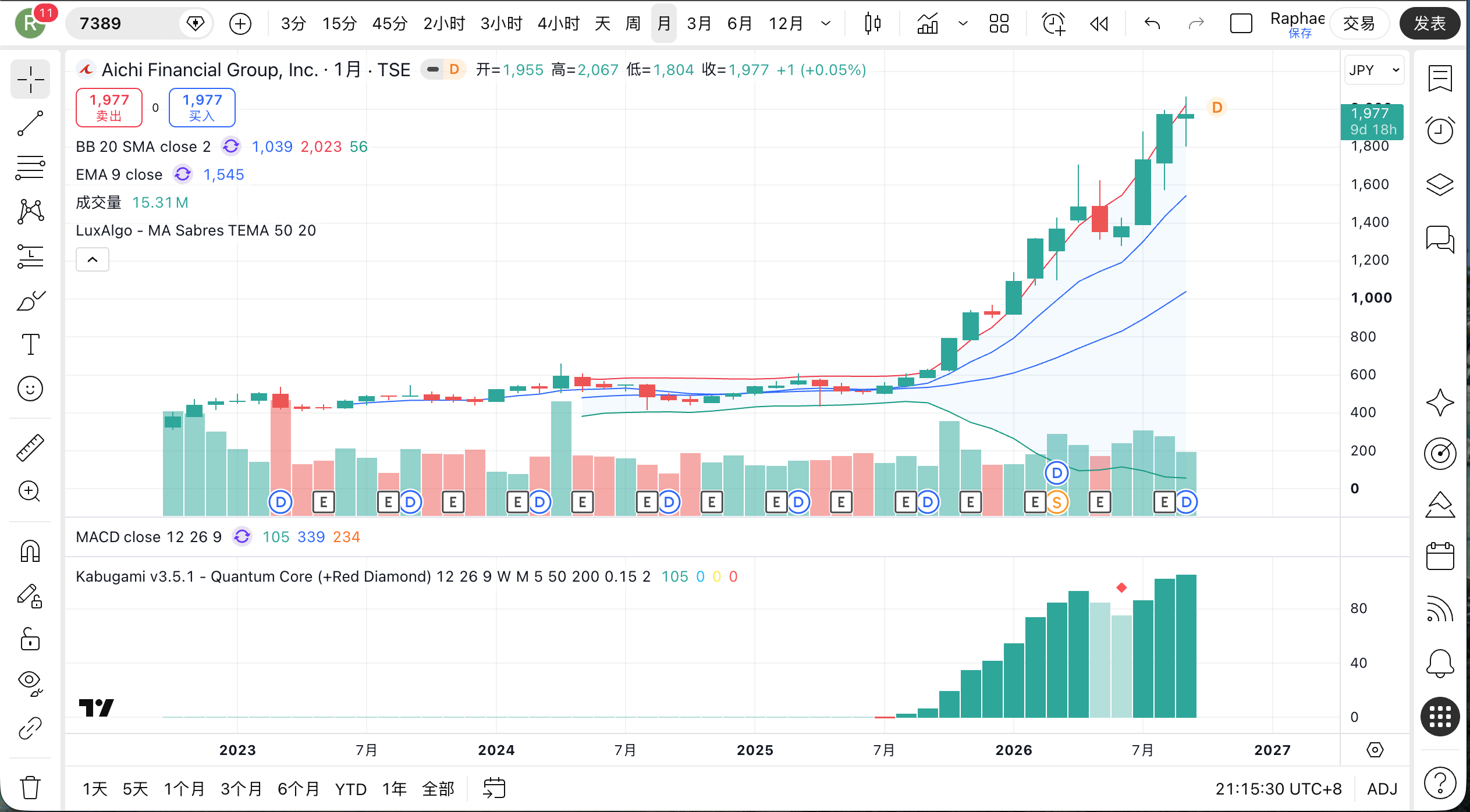Select the 天 daily interval
Viewport: 1470px width, 812px height.
pyautogui.click(x=603, y=23)
